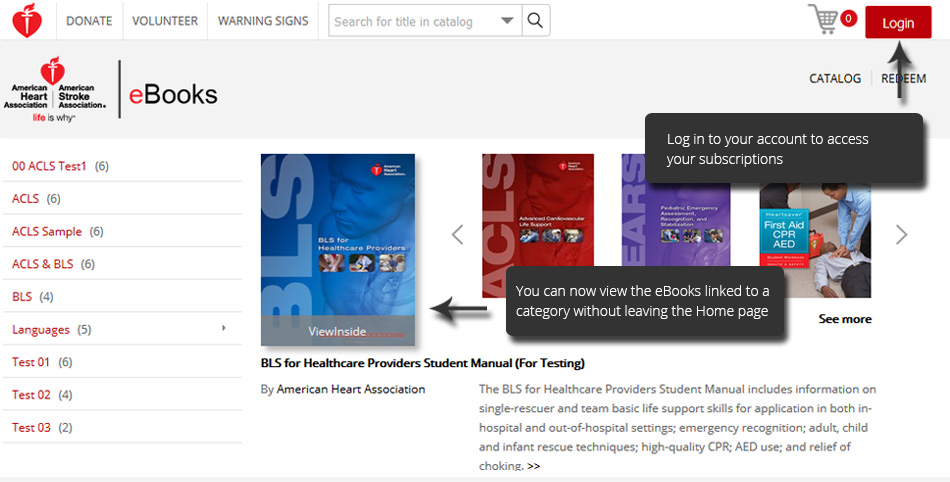Click the magnifying glass search button

point(535,21)
